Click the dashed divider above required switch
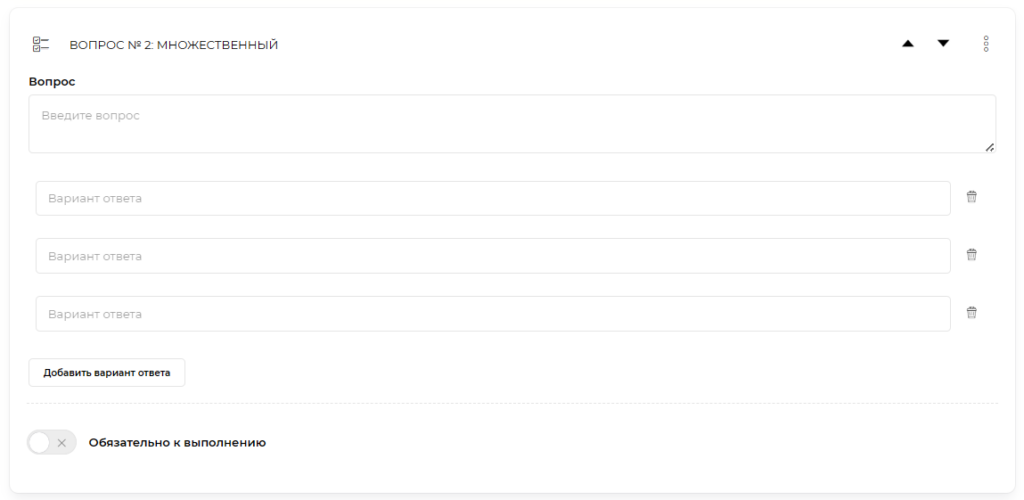This screenshot has height=500, width=1024. pyautogui.click(x=512, y=404)
